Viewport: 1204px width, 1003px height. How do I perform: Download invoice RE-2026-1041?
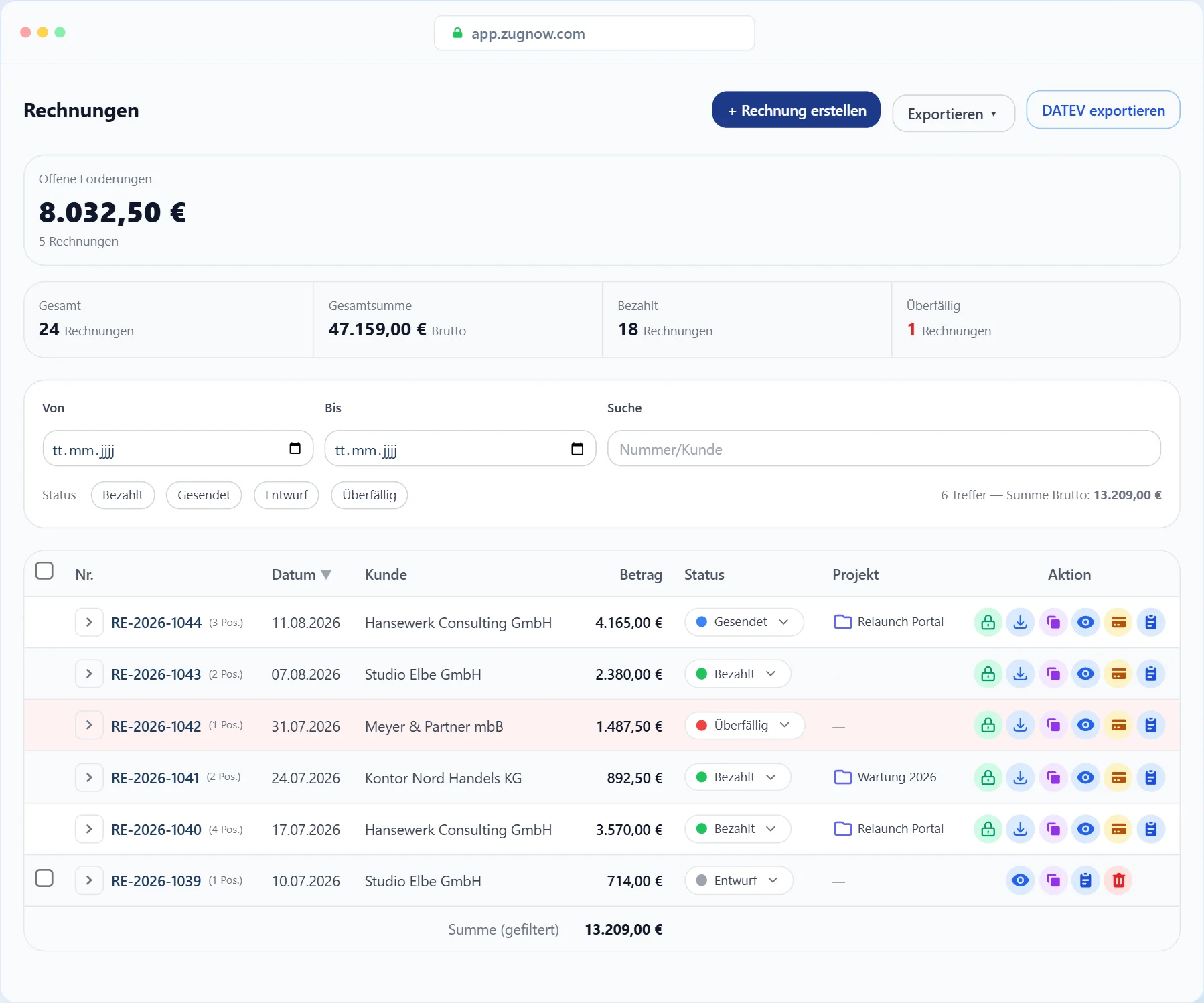point(1021,778)
